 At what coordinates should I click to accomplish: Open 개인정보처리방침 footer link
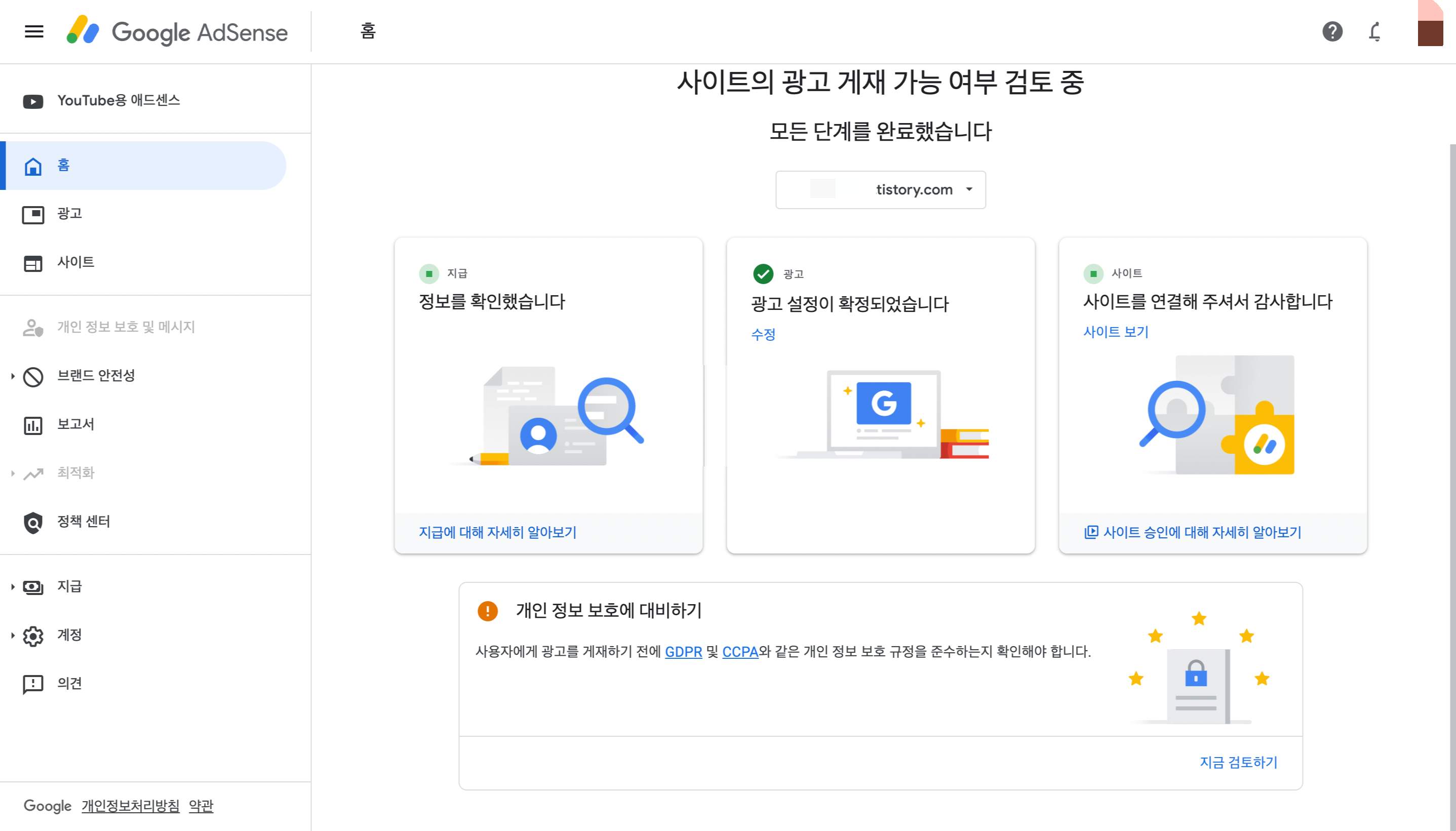pyautogui.click(x=130, y=806)
